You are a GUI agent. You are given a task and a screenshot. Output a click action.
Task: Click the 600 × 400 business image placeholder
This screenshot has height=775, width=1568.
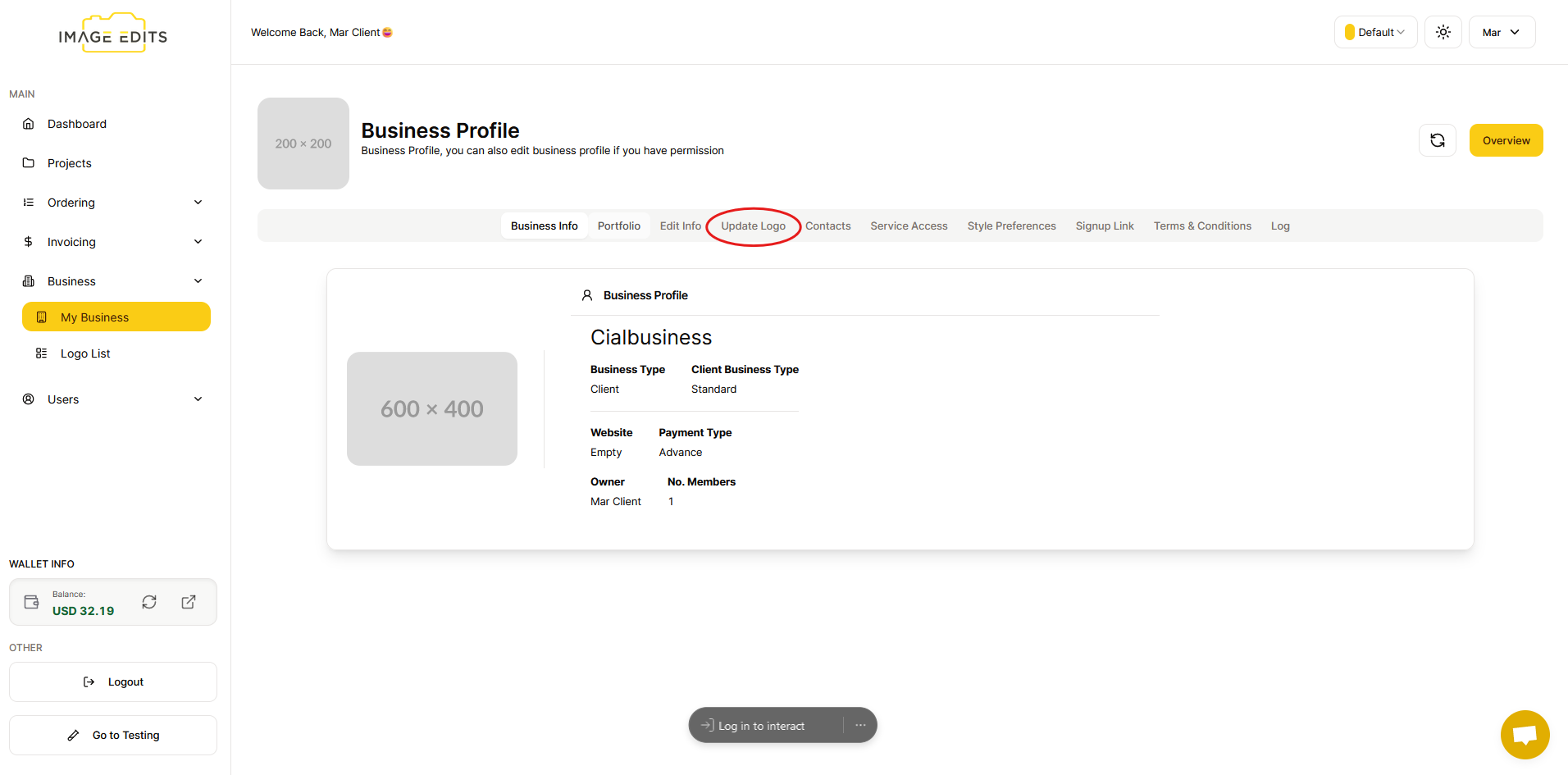[432, 408]
